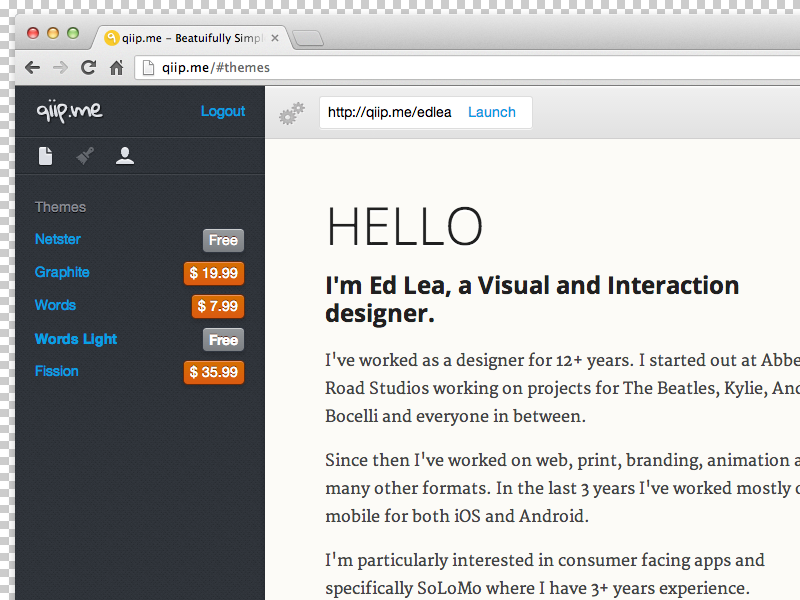Close the qiip.me browser tab

tap(275, 38)
